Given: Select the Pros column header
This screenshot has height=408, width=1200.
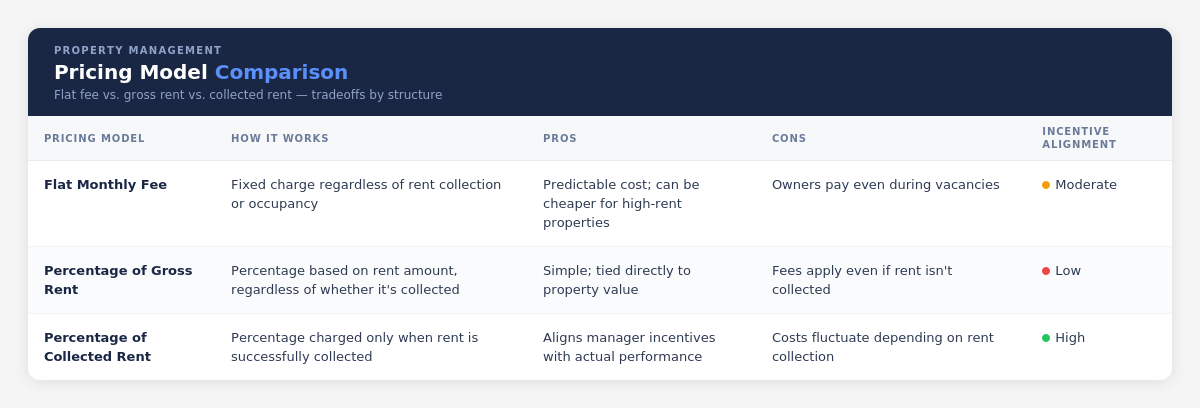Looking at the screenshot, I should coord(560,139).
